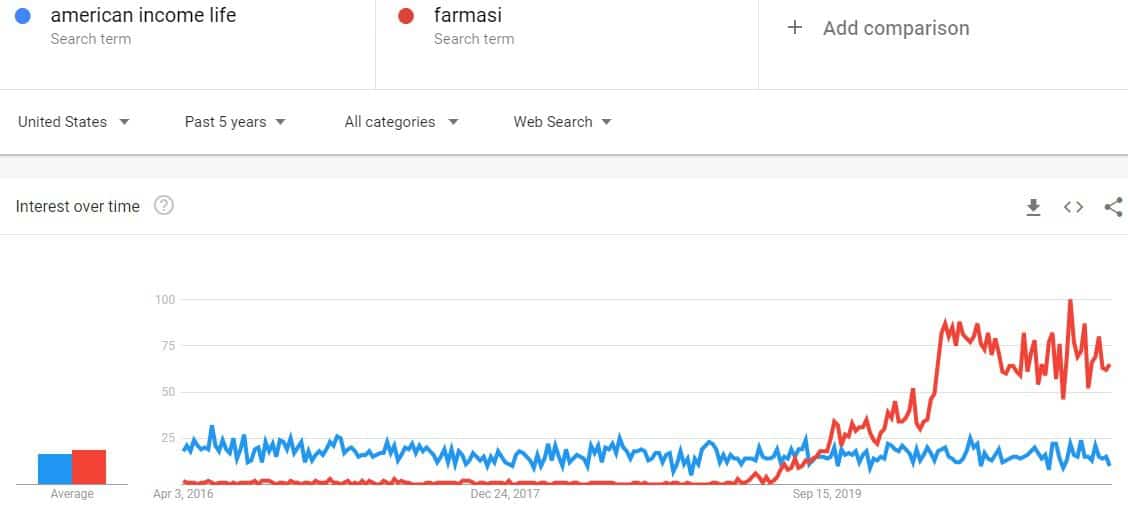The height and width of the screenshot is (505, 1128).
Task: Select the red average bar
Action: pyautogui.click(x=89, y=467)
